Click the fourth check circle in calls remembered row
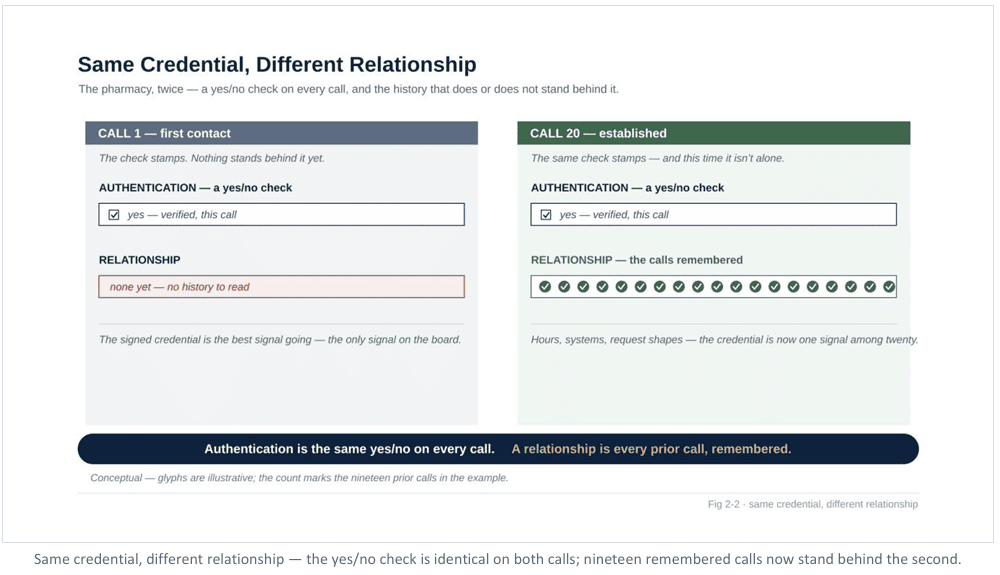The image size is (1000, 575). pos(602,287)
